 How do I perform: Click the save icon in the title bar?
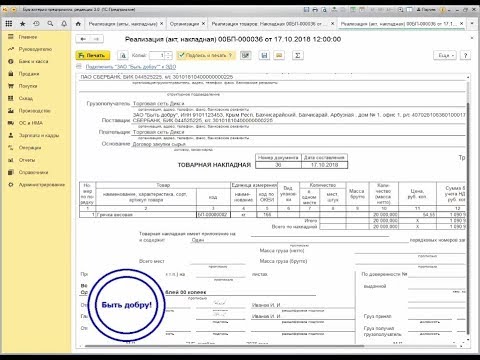click(306, 10)
